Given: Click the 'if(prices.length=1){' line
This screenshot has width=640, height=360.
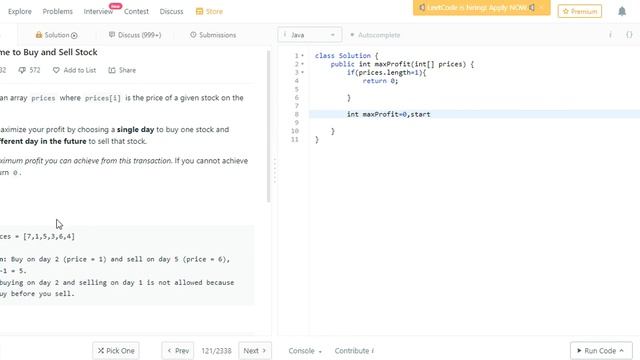Looking at the screenshot, I should pyautogui.click(x=387, y=73).
